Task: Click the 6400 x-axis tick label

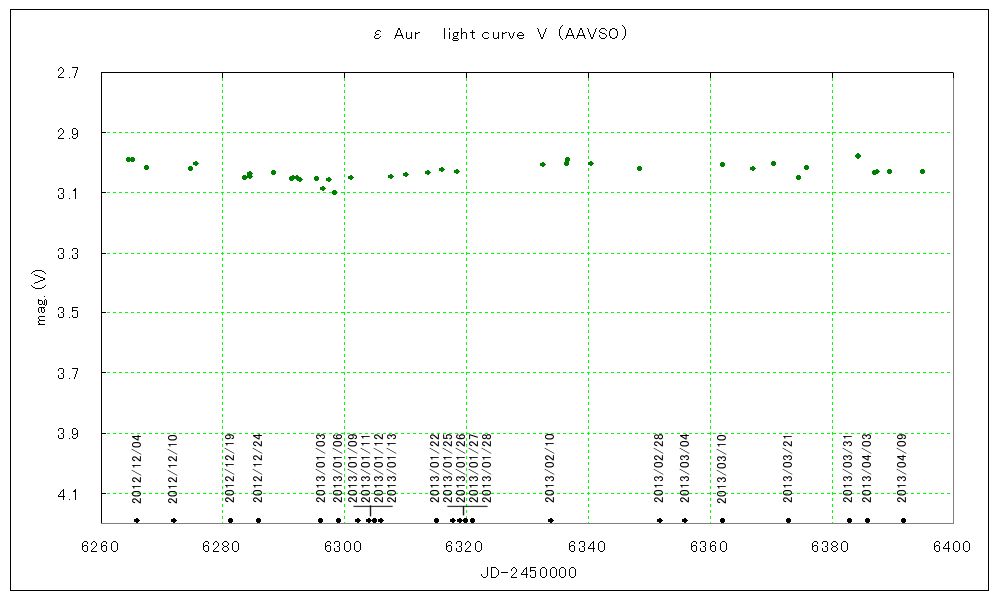Action: point(952,547)
